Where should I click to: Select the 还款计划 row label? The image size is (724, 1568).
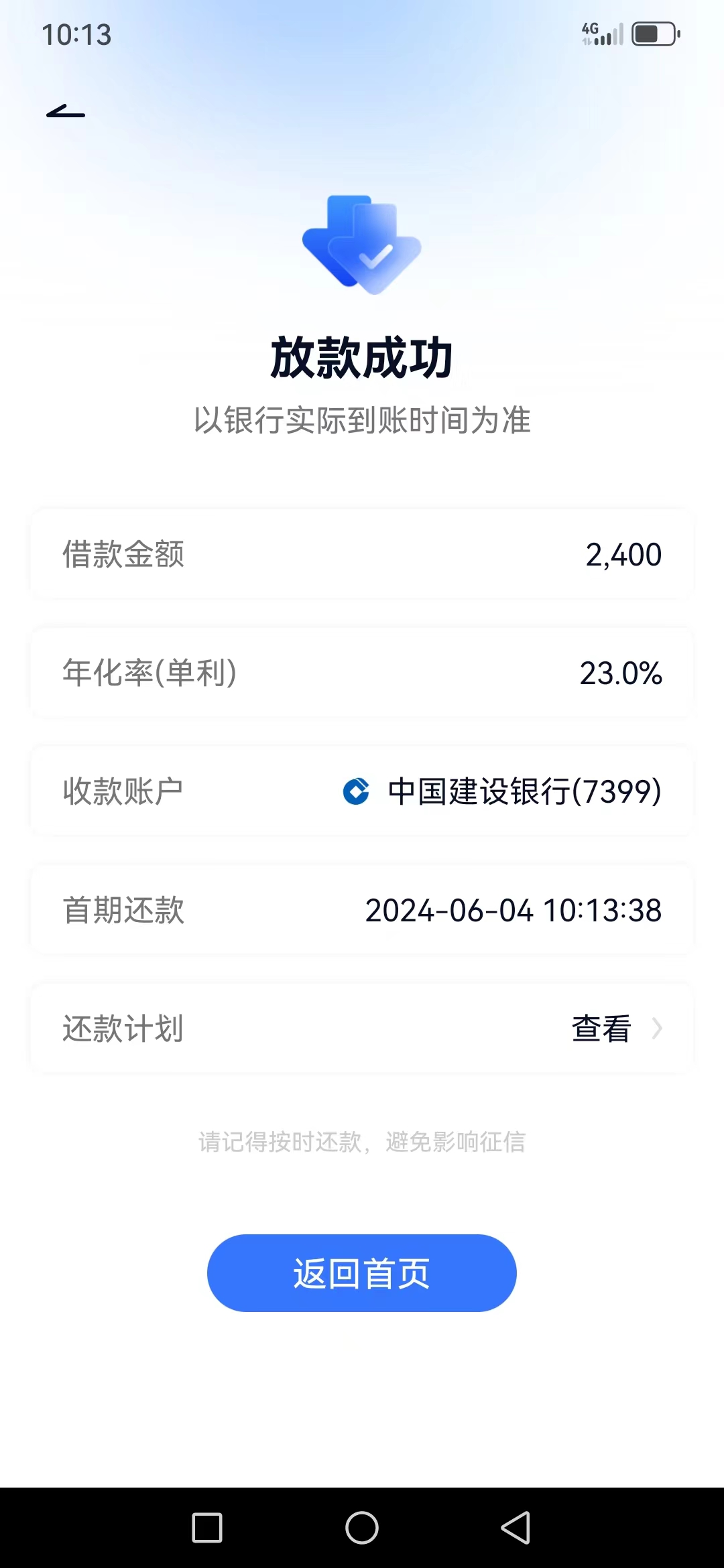[x=123, y=1029]
